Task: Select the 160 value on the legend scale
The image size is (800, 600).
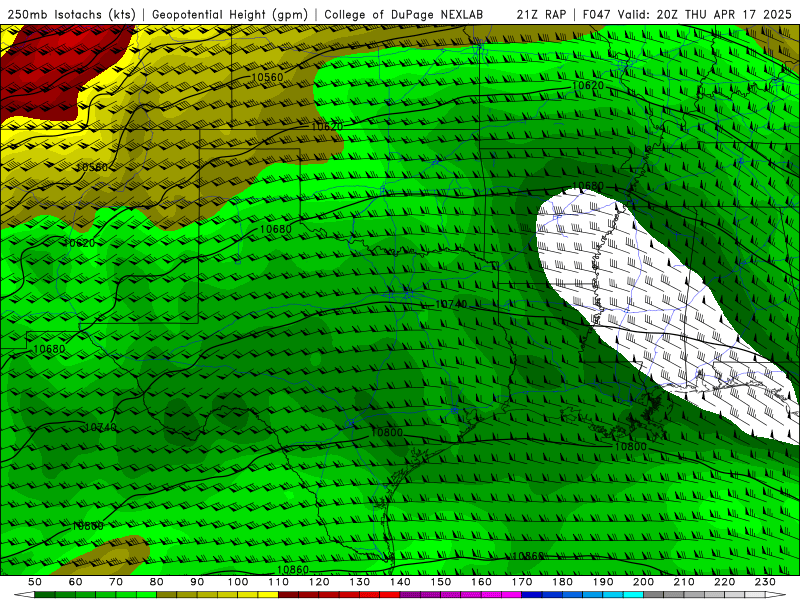Action: point(481,582)
